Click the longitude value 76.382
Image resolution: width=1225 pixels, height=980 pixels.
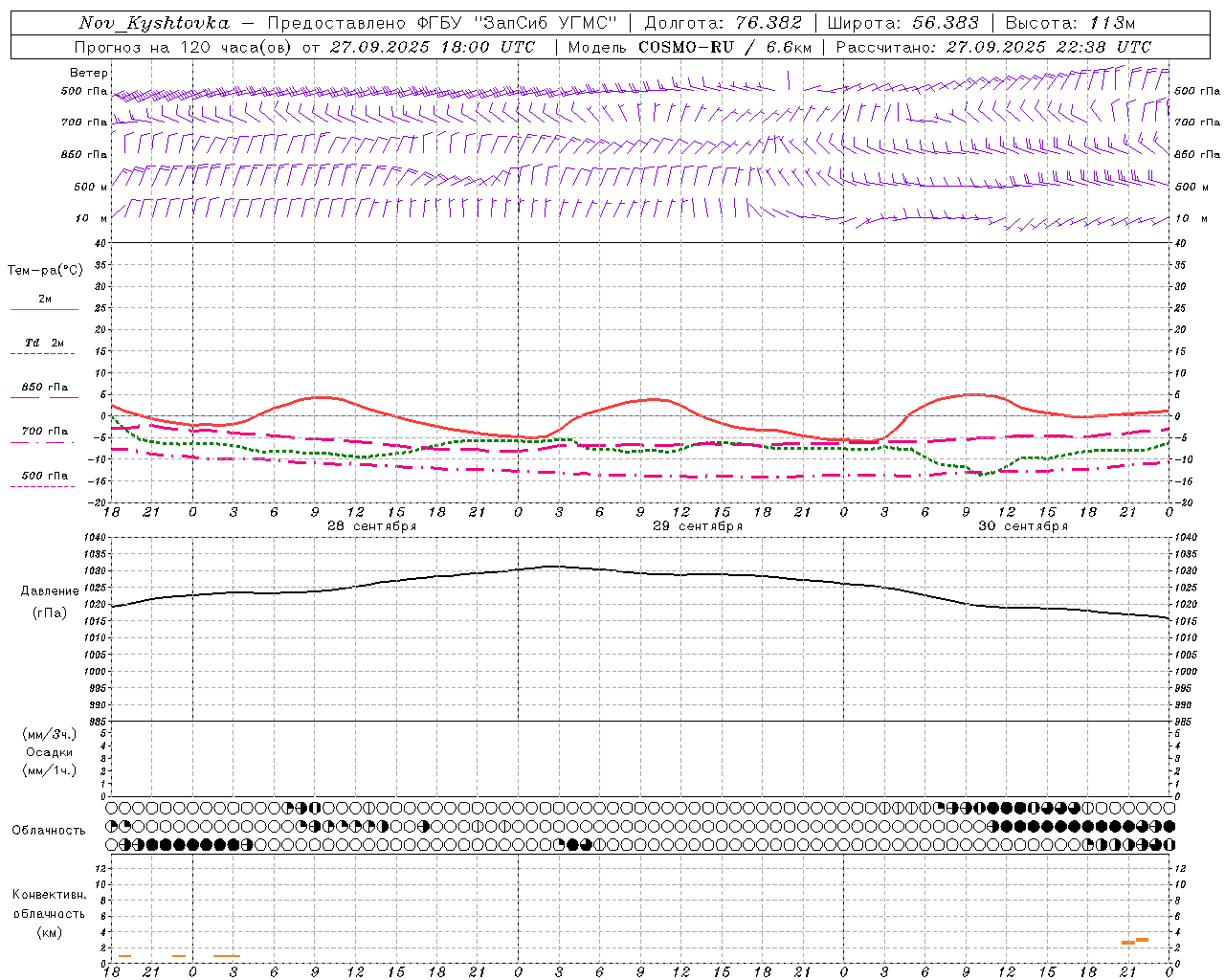coord(769,23)
